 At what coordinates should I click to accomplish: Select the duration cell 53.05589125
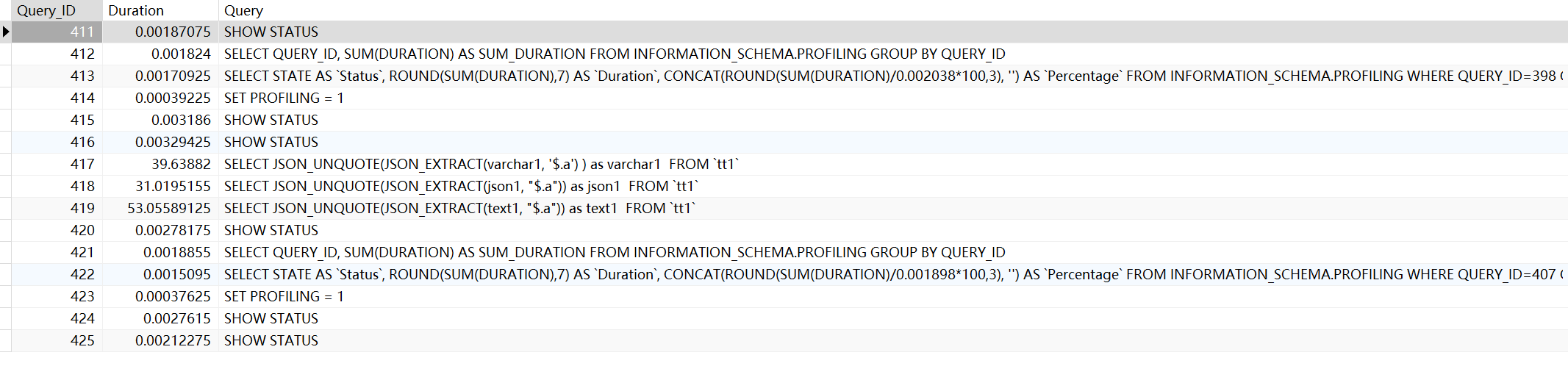click(x=169, y=208)
